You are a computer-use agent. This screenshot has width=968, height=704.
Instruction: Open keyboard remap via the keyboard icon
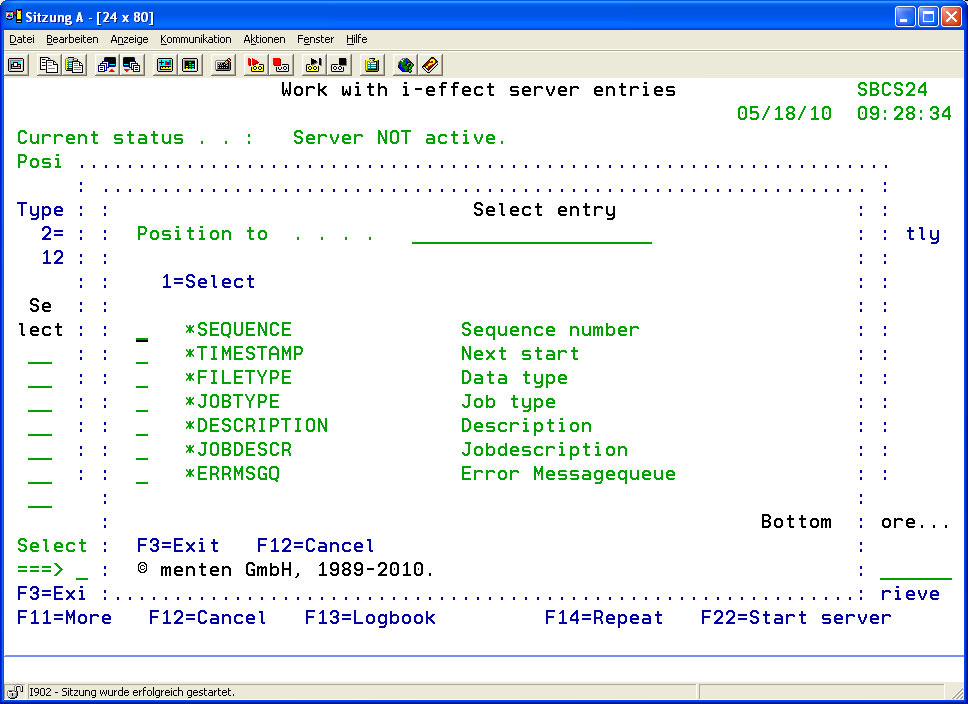223,65
